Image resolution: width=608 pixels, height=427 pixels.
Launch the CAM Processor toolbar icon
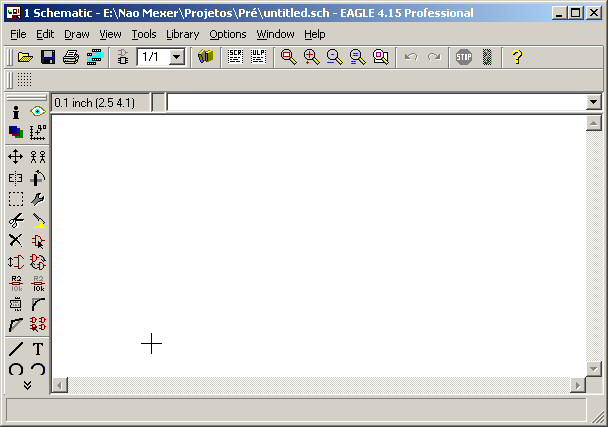coord(94,57)
